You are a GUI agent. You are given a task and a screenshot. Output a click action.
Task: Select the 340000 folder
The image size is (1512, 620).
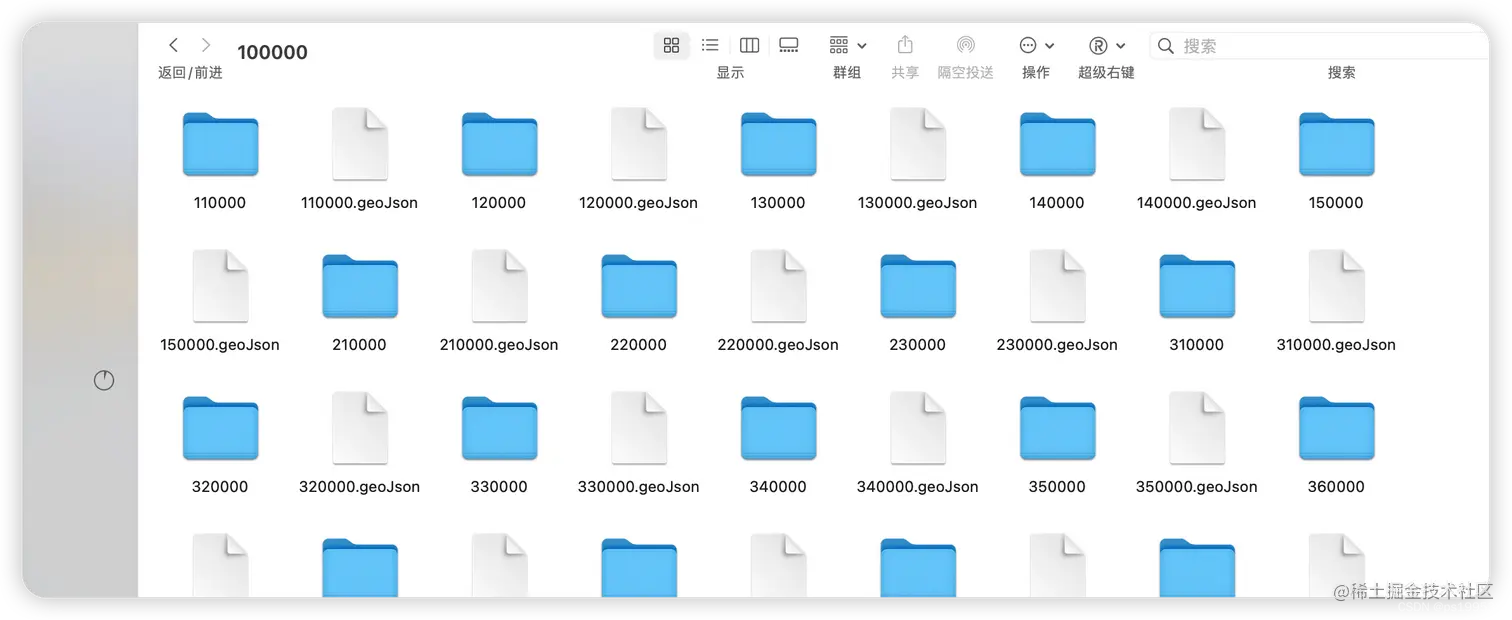point(778,430)
